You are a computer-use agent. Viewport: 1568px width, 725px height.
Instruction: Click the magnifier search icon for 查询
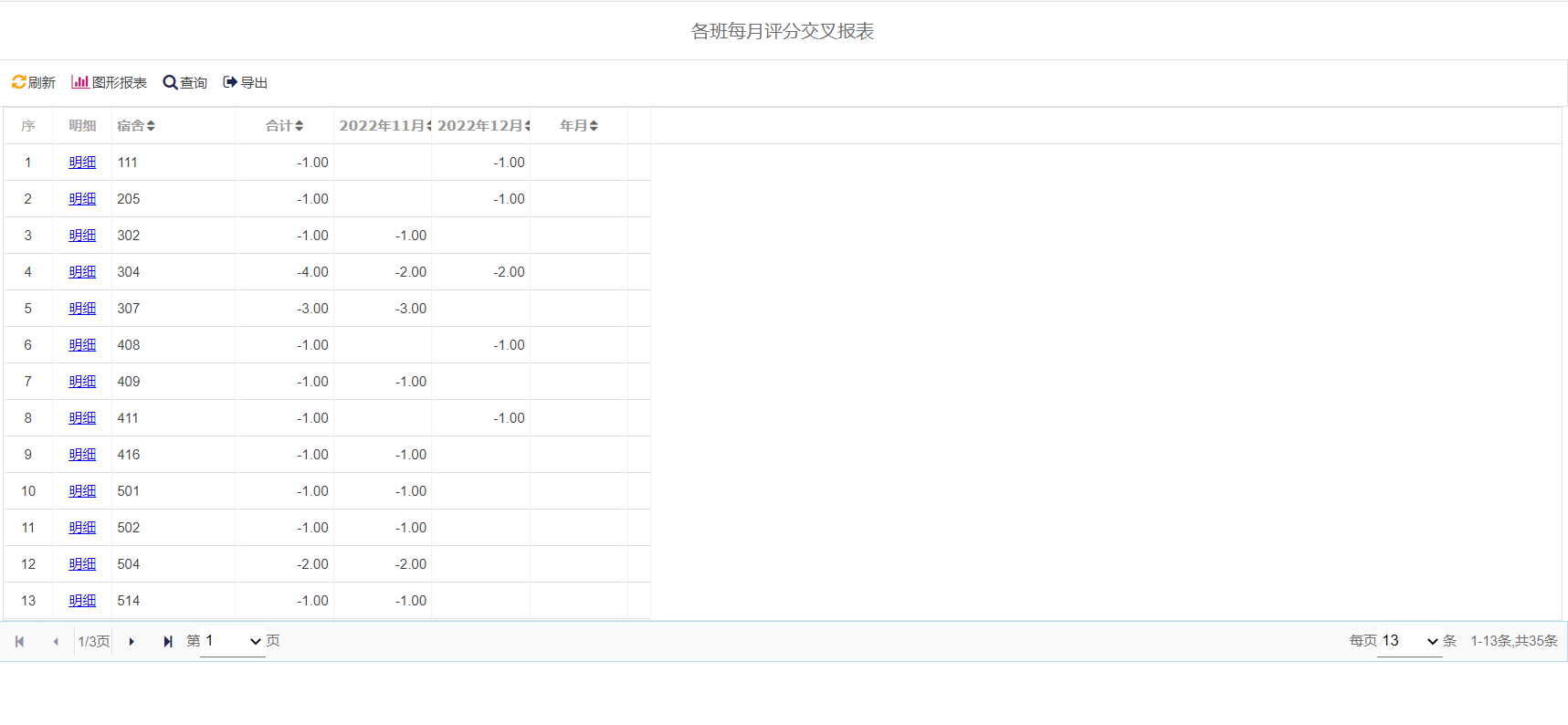pyautogui.click(x=170, y=82)
